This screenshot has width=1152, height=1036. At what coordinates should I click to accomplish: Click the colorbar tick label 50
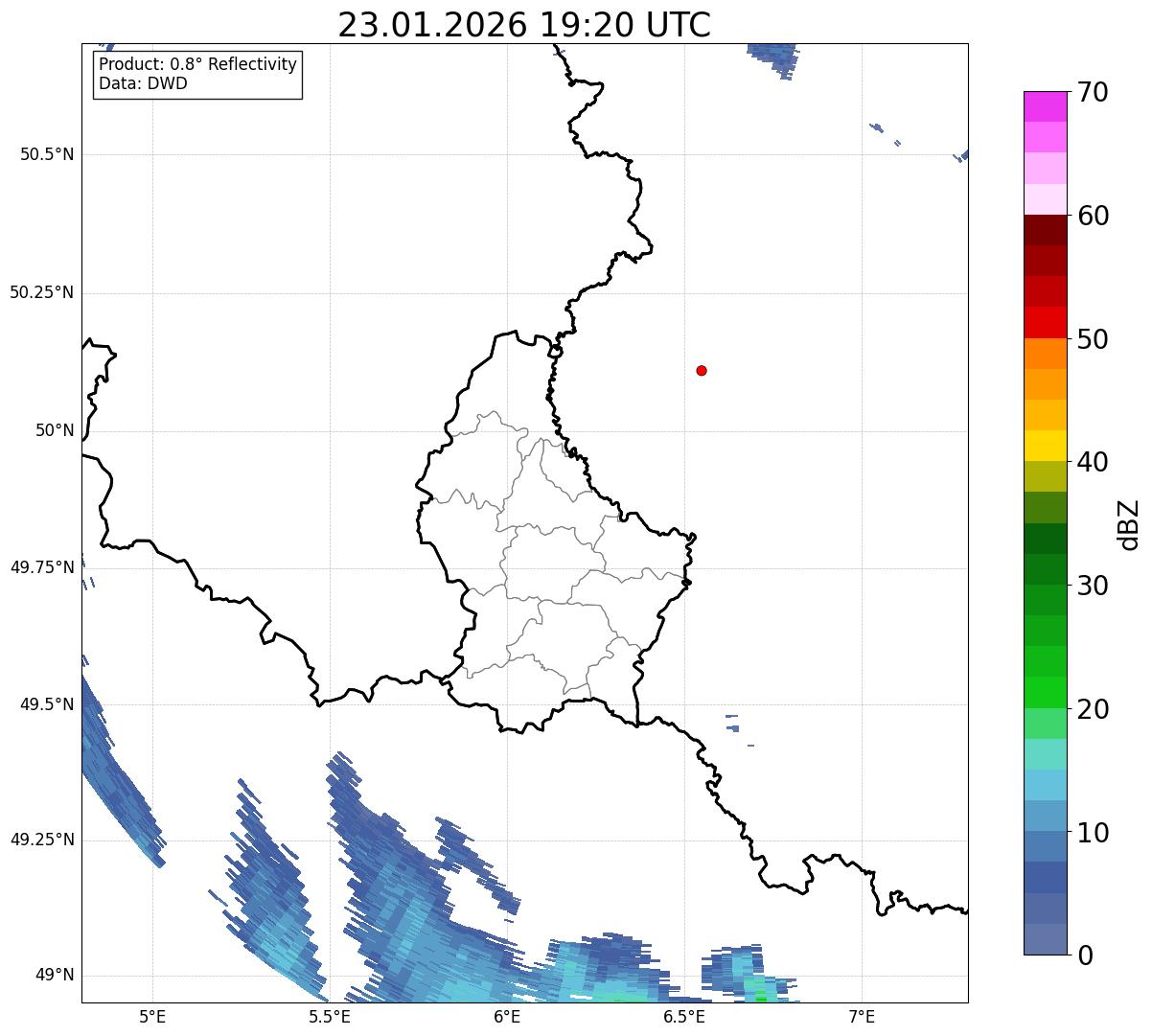pos(1093,339)
